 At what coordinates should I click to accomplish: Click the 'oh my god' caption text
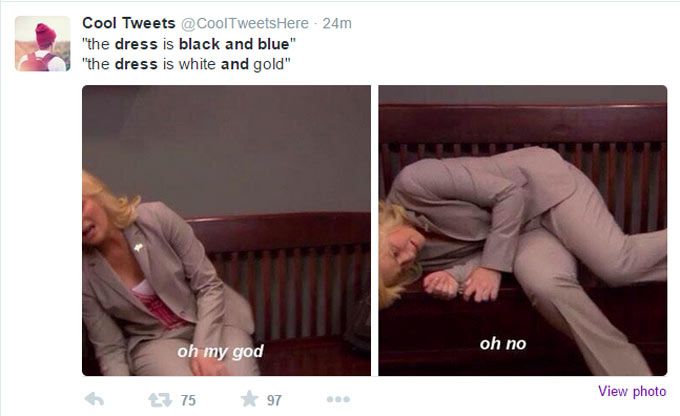click(220, 351)
